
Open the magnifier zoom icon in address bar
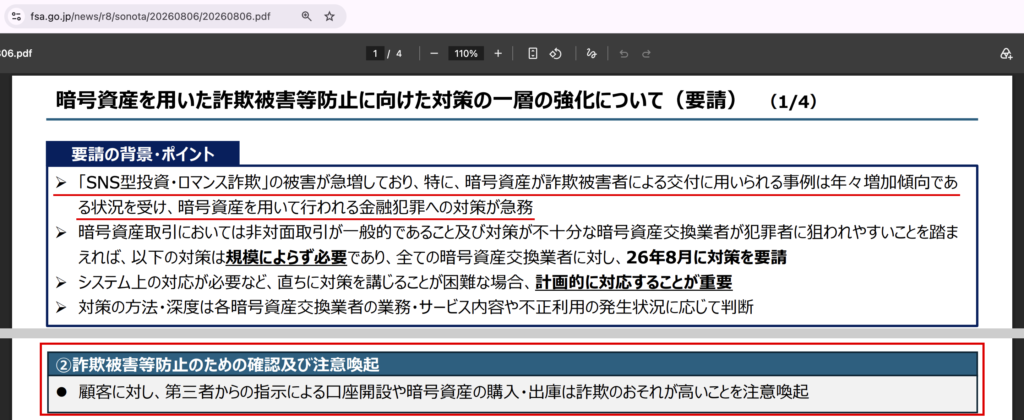pyautogui.click(x=306, y=16)
